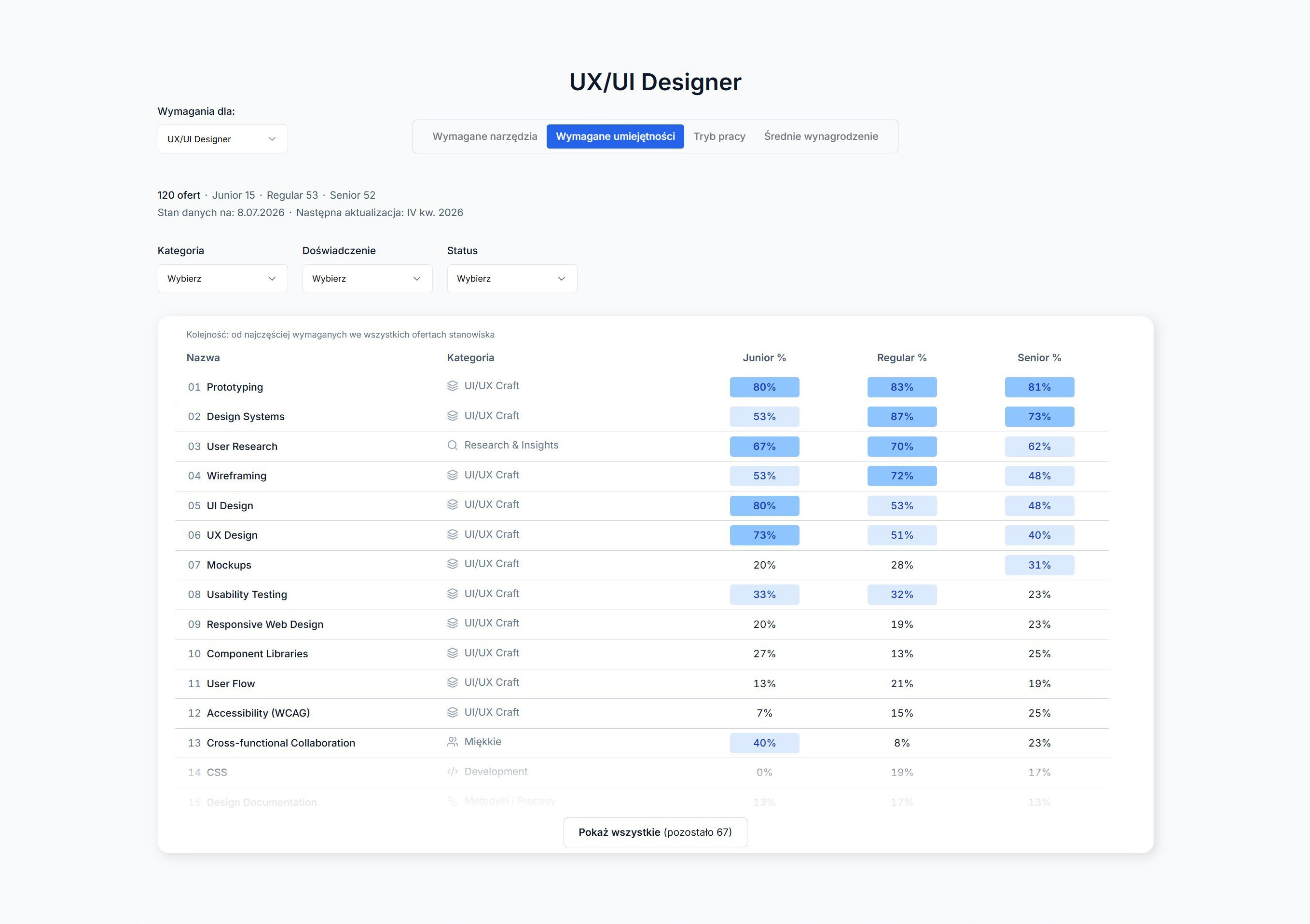1310x924 pixels.
Task: Click the layers icon in the User Flow row
Action: 453,682
